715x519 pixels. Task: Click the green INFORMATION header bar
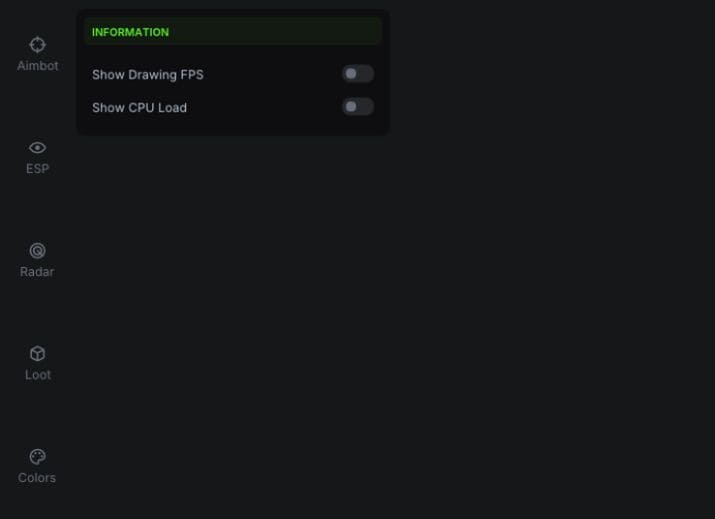click(x=233, y=31)
